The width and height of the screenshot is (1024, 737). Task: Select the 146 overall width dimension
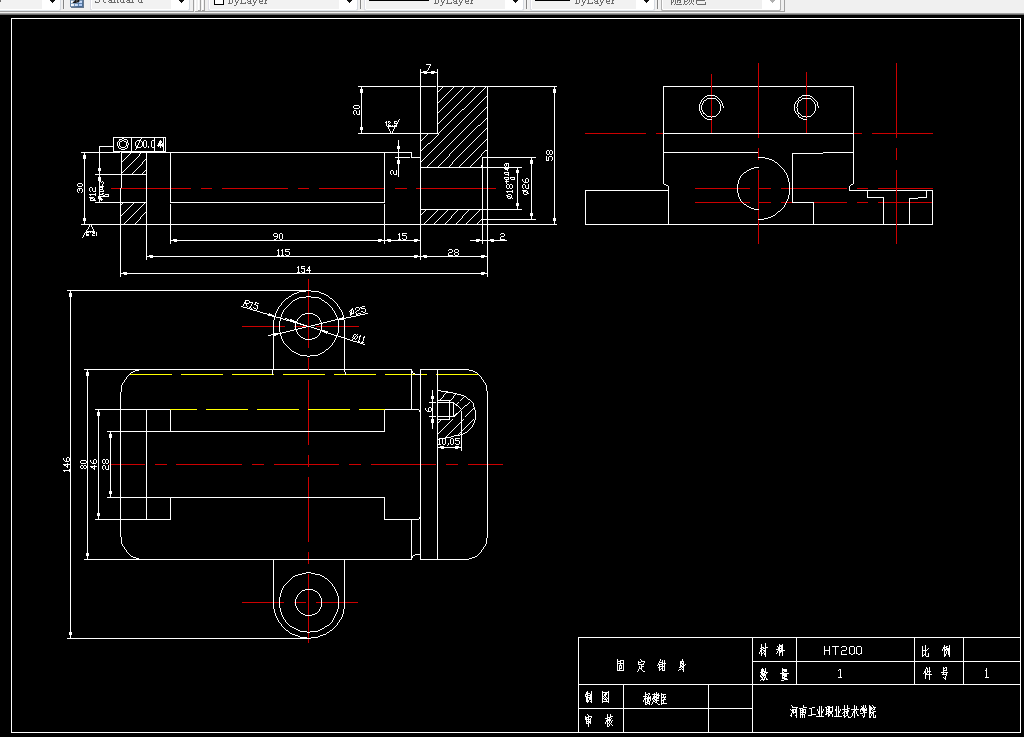[x=66, y=465]
